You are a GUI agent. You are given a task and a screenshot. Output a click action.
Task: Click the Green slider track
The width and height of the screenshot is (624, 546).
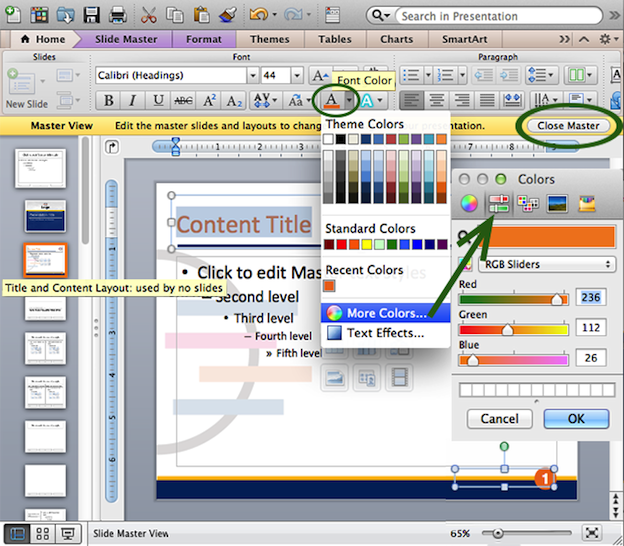(513, 329)
